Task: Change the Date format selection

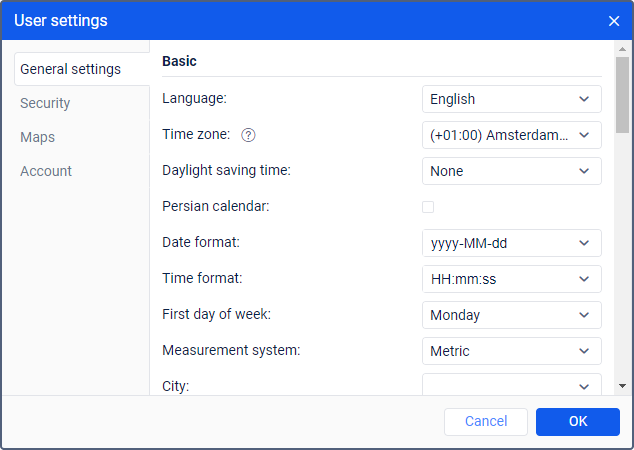Action: pos(511,243)
